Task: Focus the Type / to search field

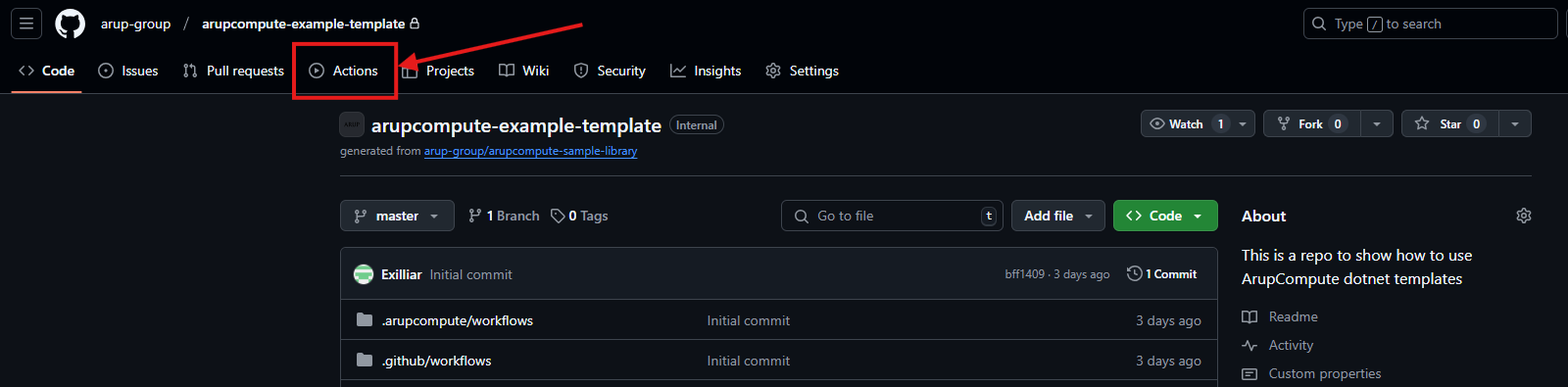Action: point(1430,24)
